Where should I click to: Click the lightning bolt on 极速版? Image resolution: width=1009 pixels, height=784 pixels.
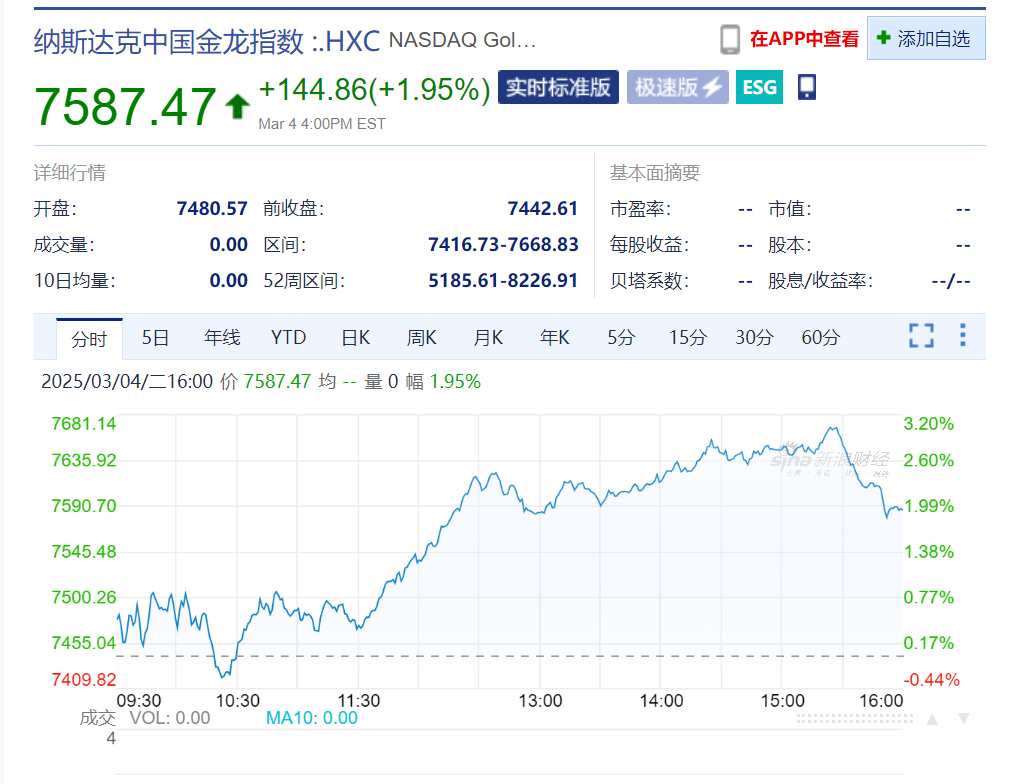point(711,88)
